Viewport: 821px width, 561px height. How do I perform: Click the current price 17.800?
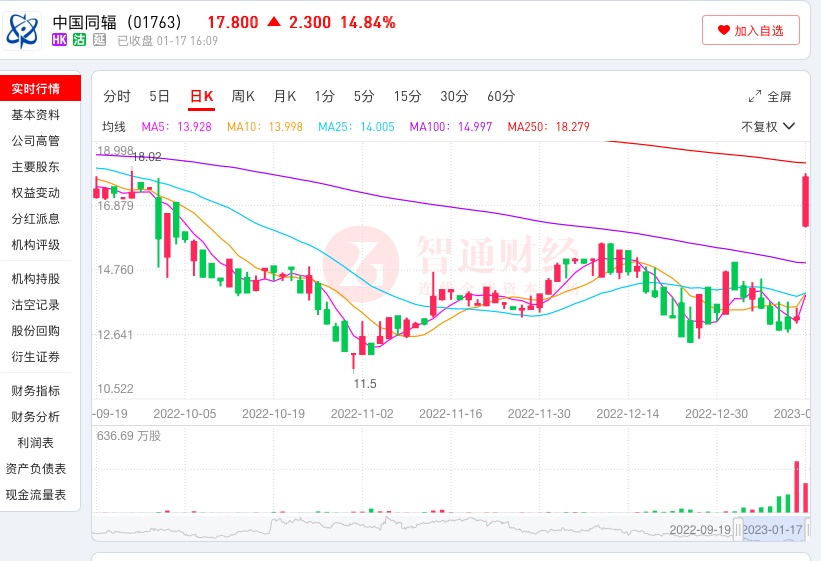point(233,23)
